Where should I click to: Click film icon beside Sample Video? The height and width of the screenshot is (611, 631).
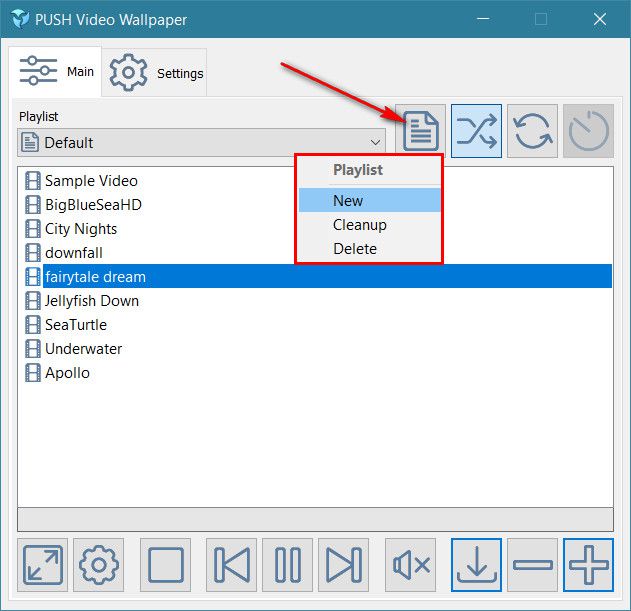[33, 181]
